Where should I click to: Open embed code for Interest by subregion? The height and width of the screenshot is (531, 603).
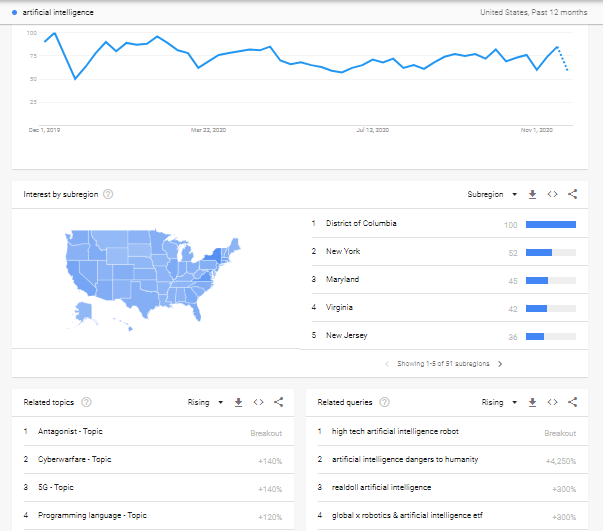point(552,194)
